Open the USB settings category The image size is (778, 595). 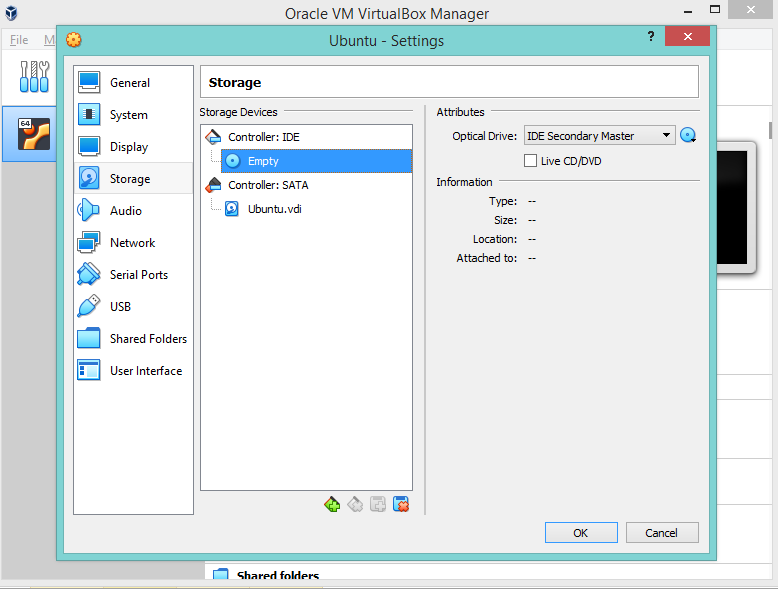pos(133,307)
